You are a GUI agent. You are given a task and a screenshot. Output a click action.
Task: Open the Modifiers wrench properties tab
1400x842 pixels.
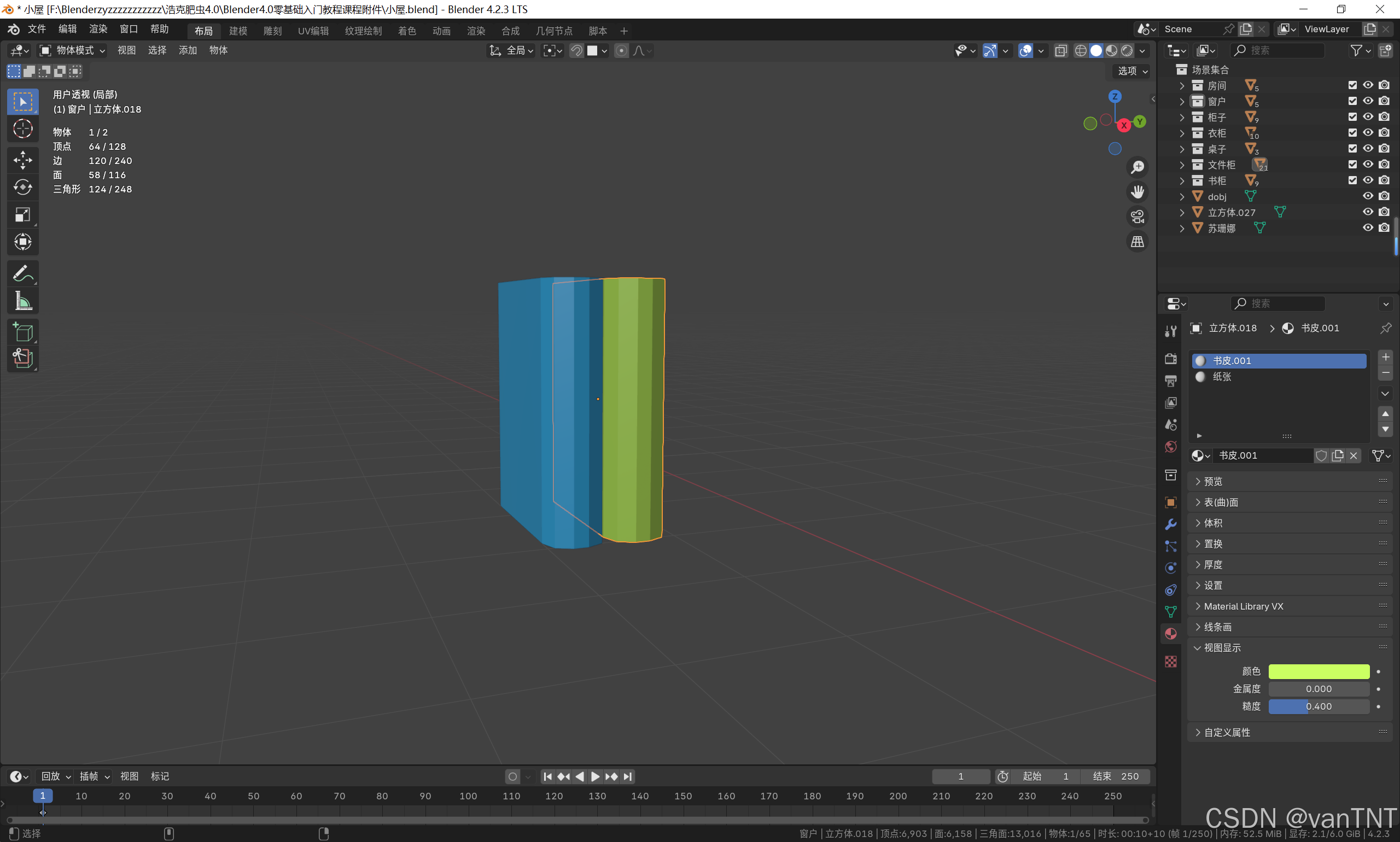coord(1170,524)
